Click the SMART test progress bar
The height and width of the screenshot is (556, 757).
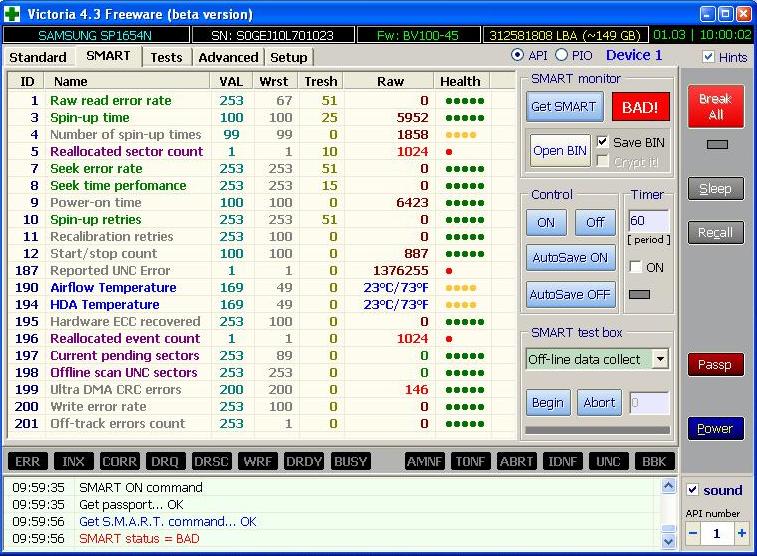[597, 430]
